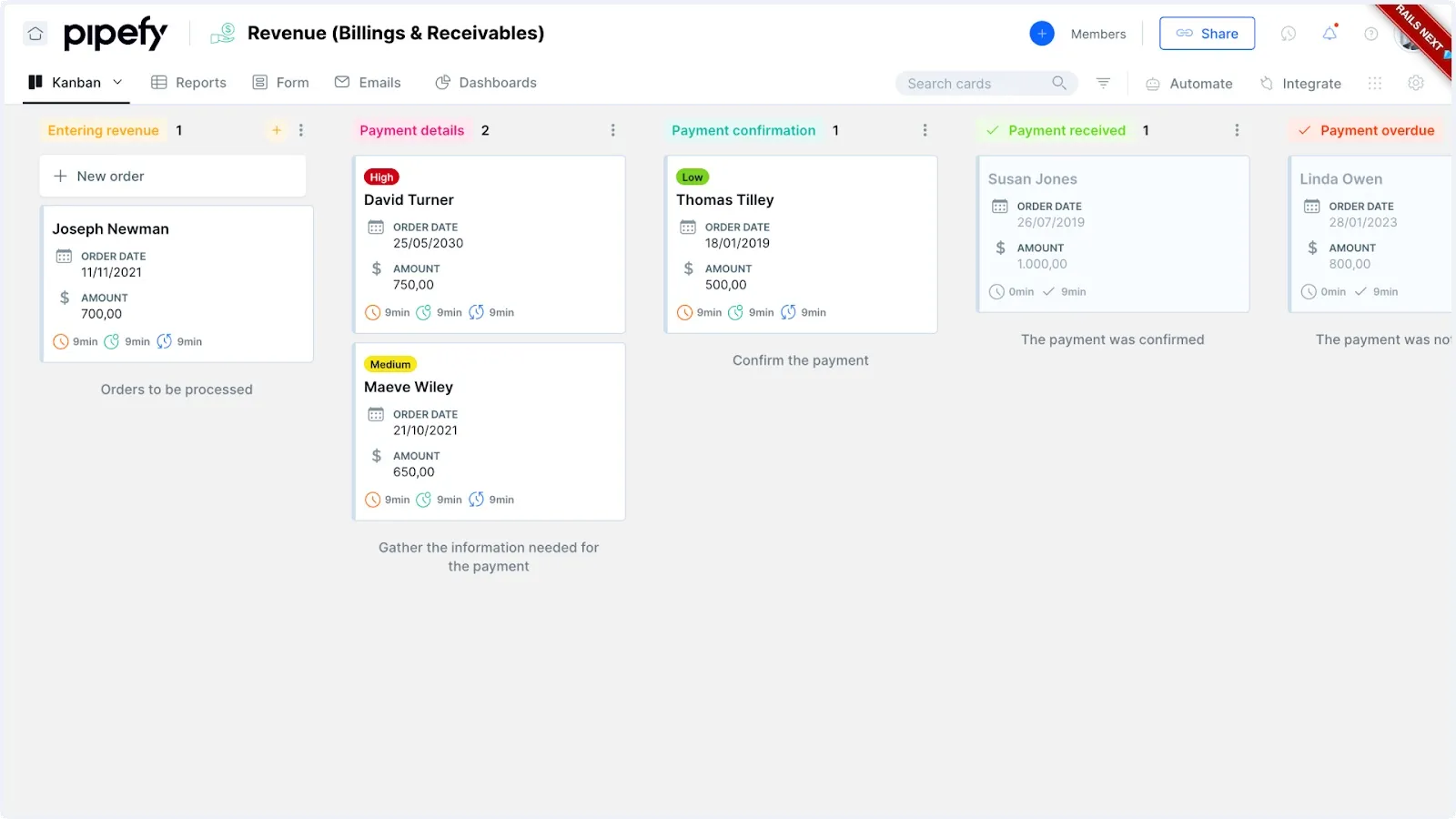
Task: Open the Automate feature icon
Action: 1152,83
